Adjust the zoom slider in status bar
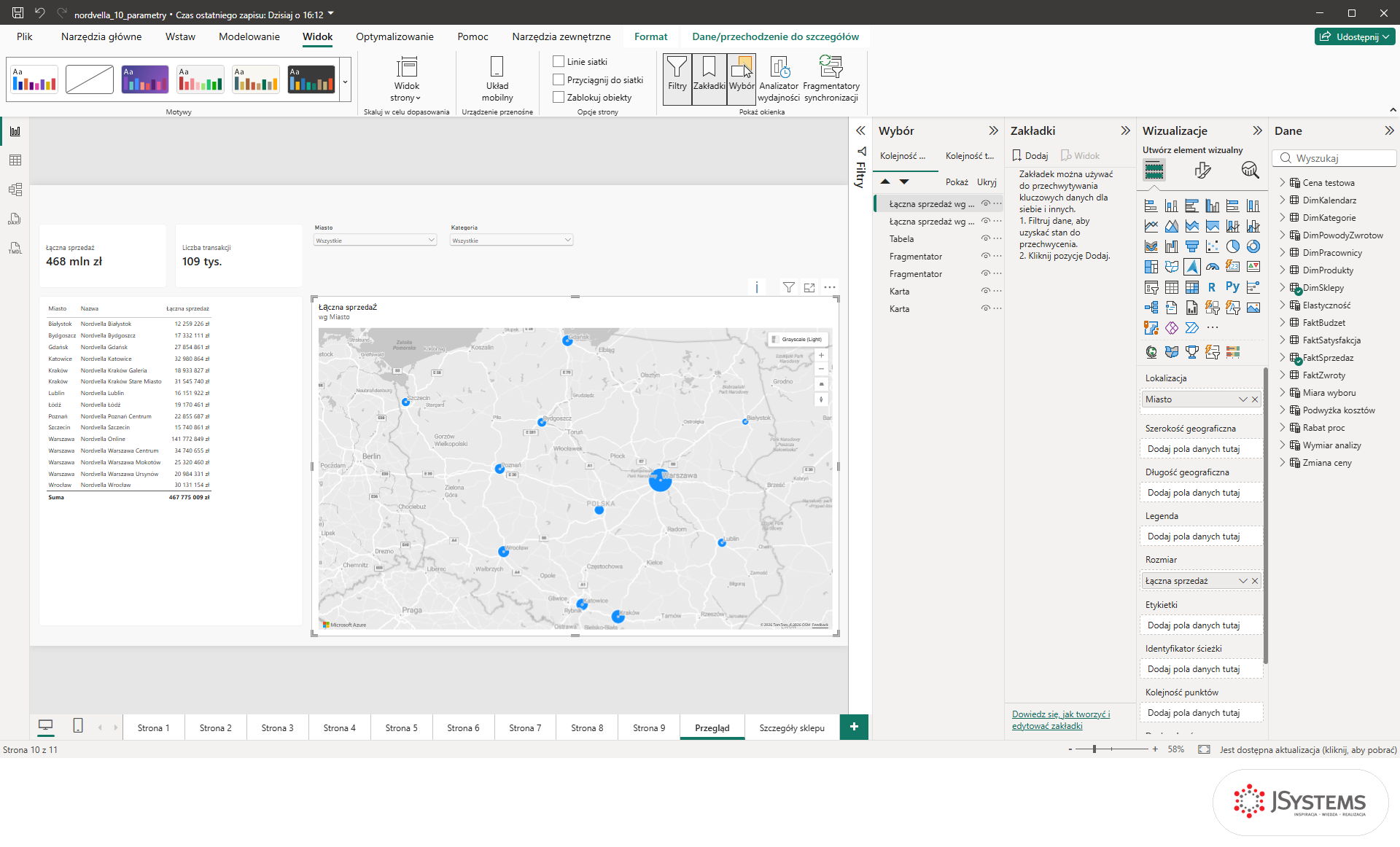1400x847 pixels. 1094,749
